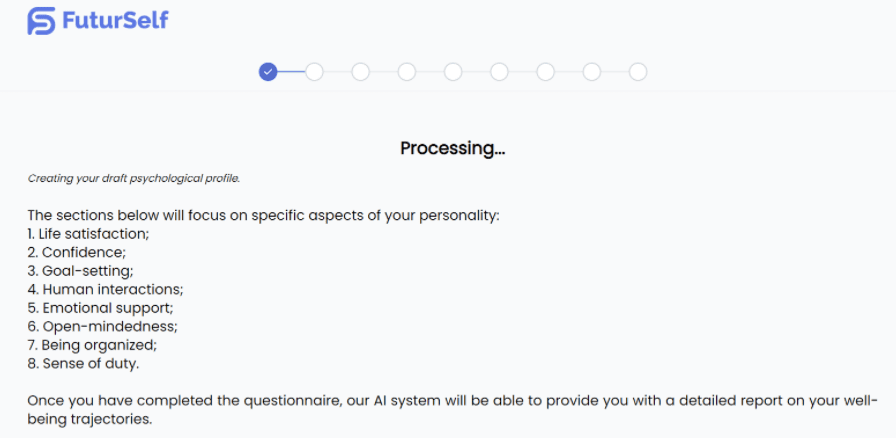This screenshot has height=438, width=896.
Task: Navigate to the seventh progress step circle
Action: [545, 72]
